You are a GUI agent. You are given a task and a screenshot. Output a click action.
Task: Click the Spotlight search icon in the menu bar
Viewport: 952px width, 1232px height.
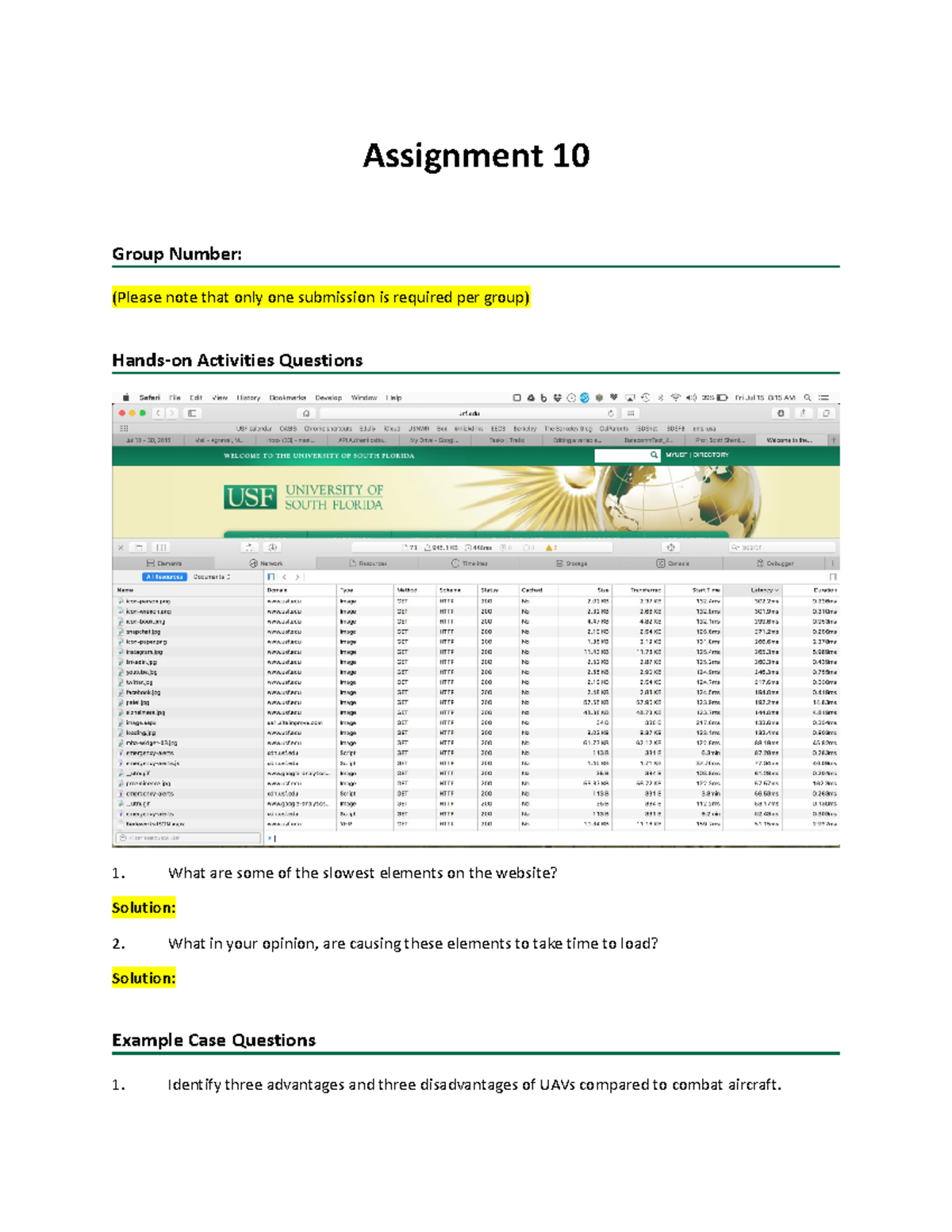pos(808,398)
